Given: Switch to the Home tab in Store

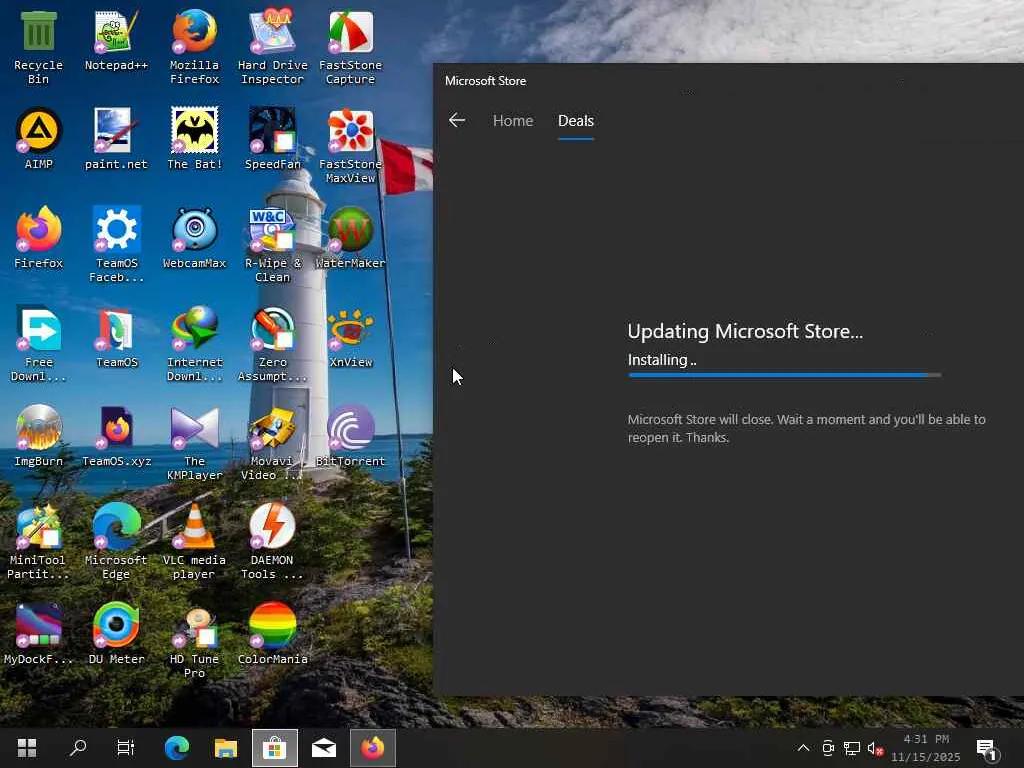Looking at the screenshot, I should point(513,121).
